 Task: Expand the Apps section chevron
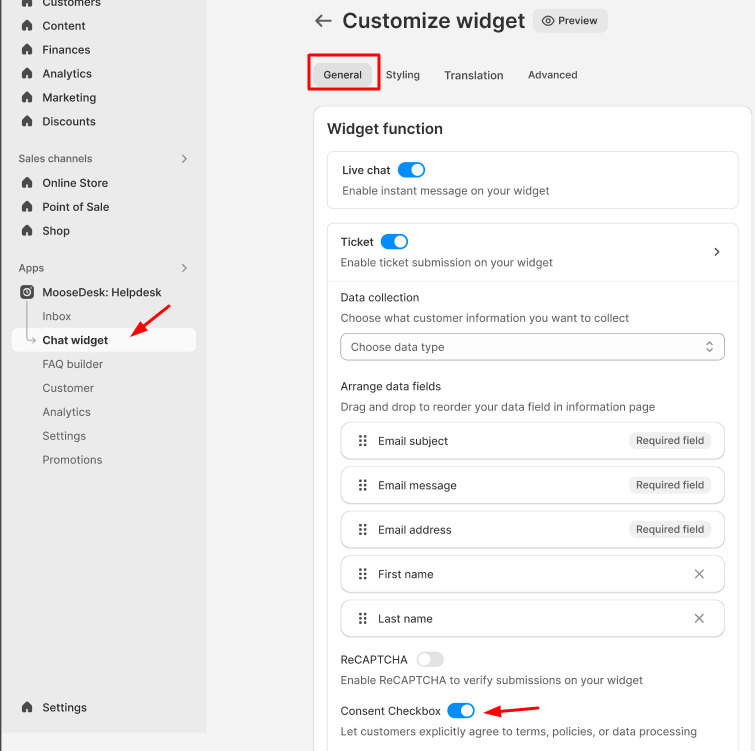184,268
